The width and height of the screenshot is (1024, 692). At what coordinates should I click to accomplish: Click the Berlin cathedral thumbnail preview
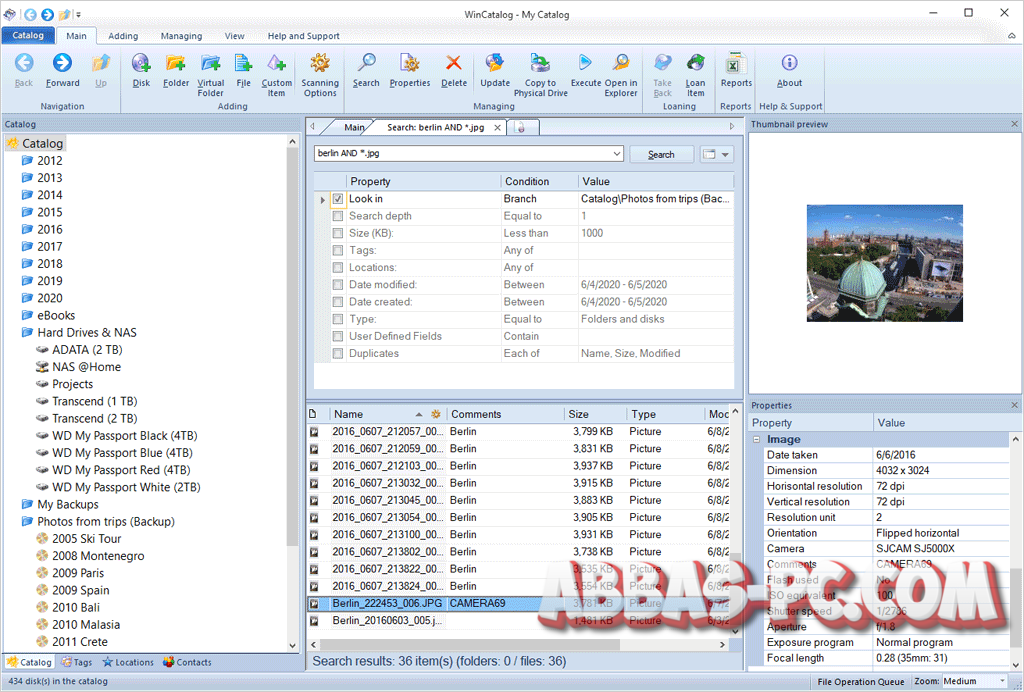pos(884,263)
